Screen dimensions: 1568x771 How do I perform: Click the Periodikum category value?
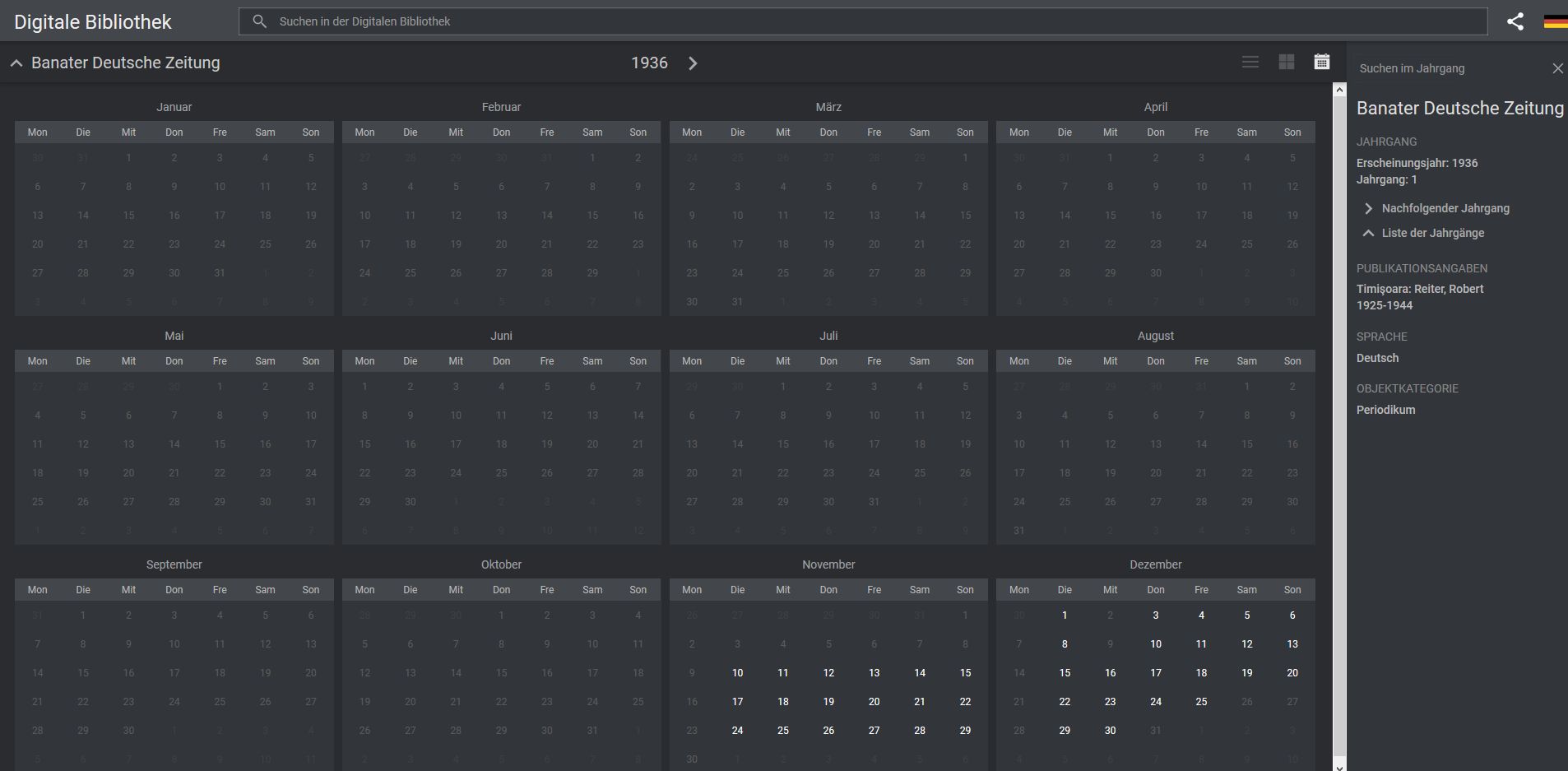point(1386,410)
